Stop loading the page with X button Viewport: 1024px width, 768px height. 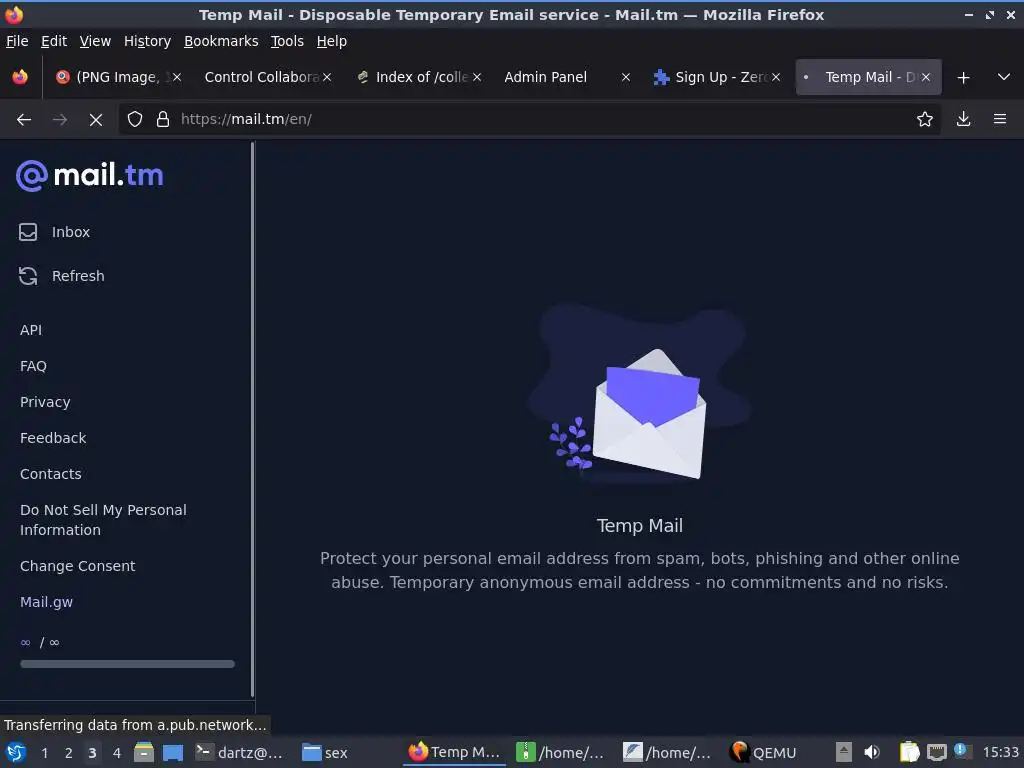(x=96, y=120)
